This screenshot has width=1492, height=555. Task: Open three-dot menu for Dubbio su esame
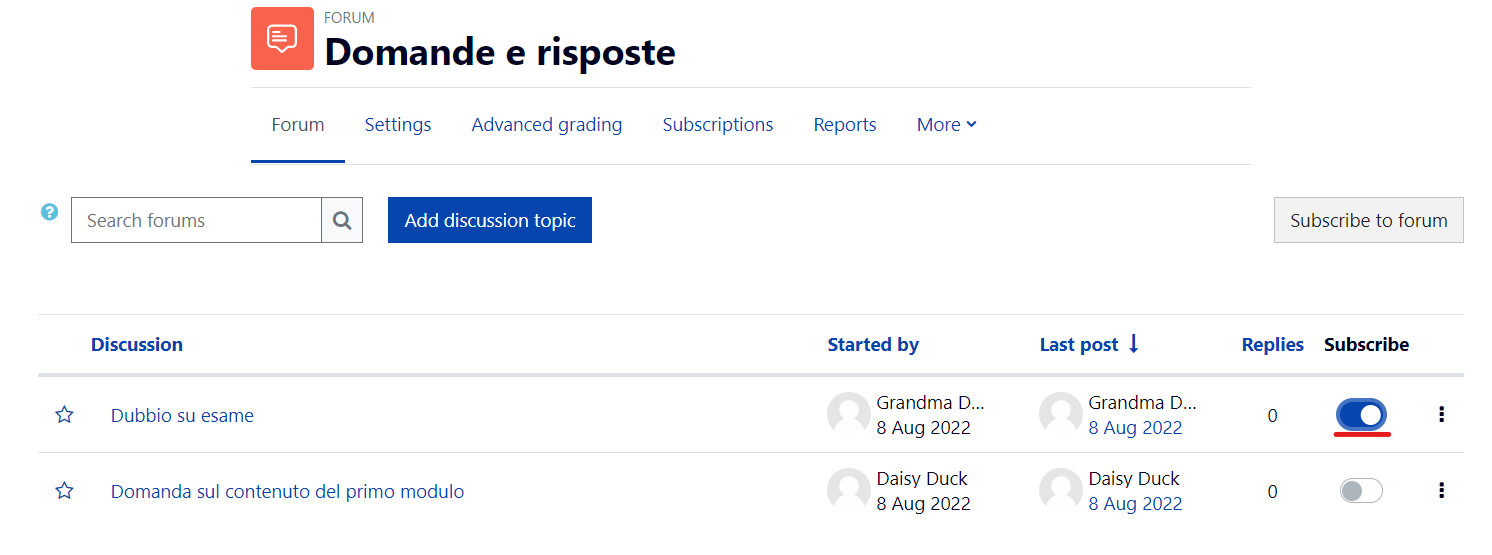pos(1441,414)
